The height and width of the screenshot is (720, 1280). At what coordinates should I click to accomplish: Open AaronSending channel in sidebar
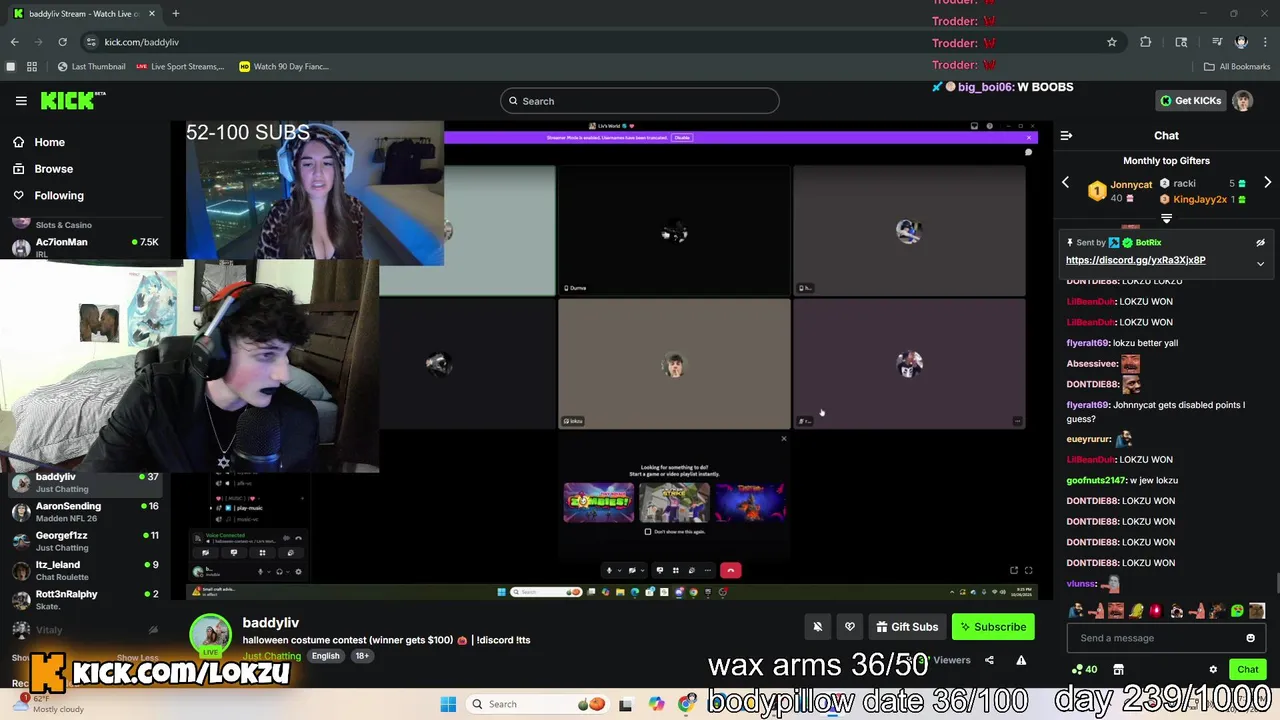pyautogui.click(x=85, y=512)
